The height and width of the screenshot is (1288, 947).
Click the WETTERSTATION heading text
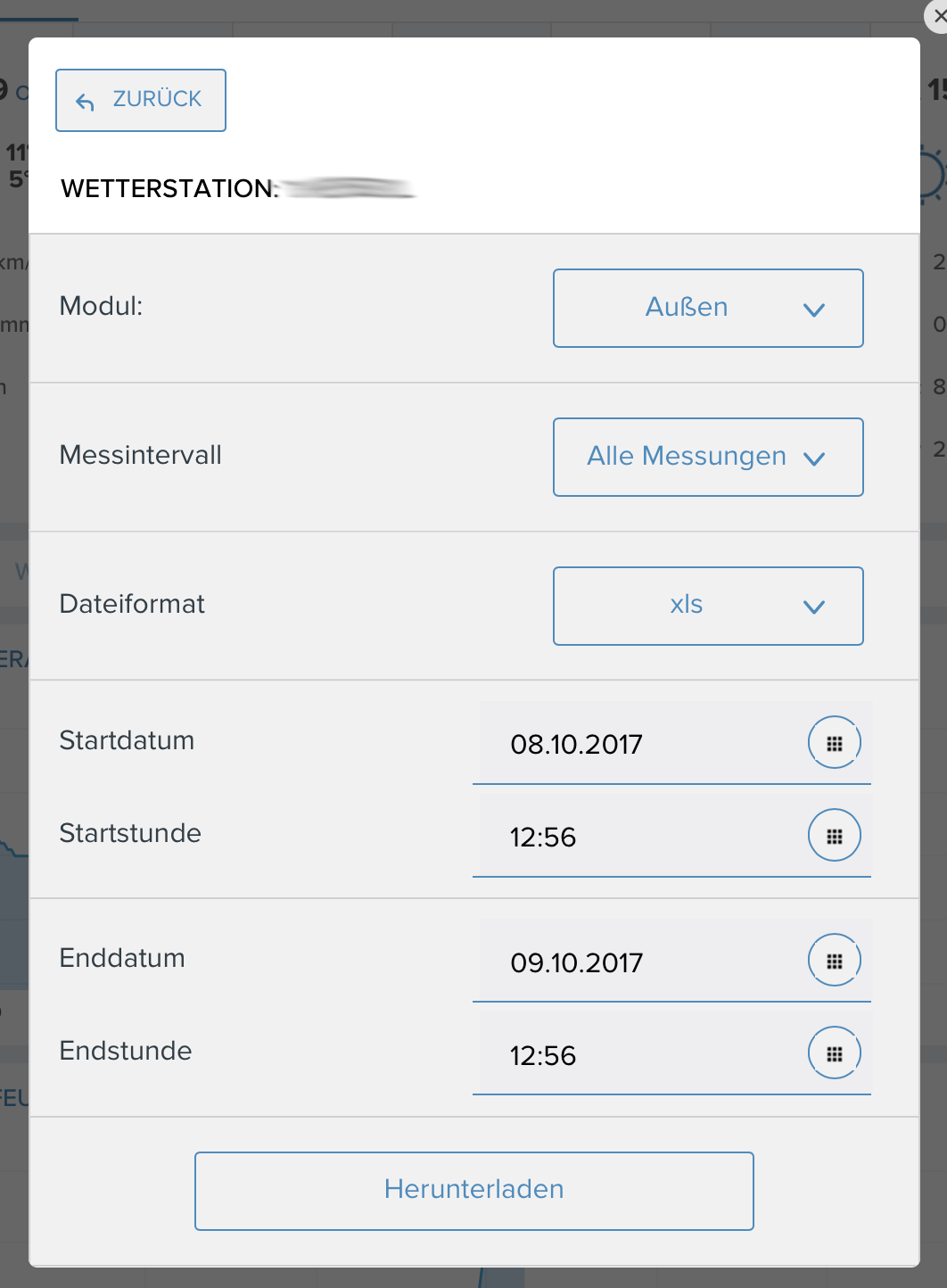tap(169, 189)
